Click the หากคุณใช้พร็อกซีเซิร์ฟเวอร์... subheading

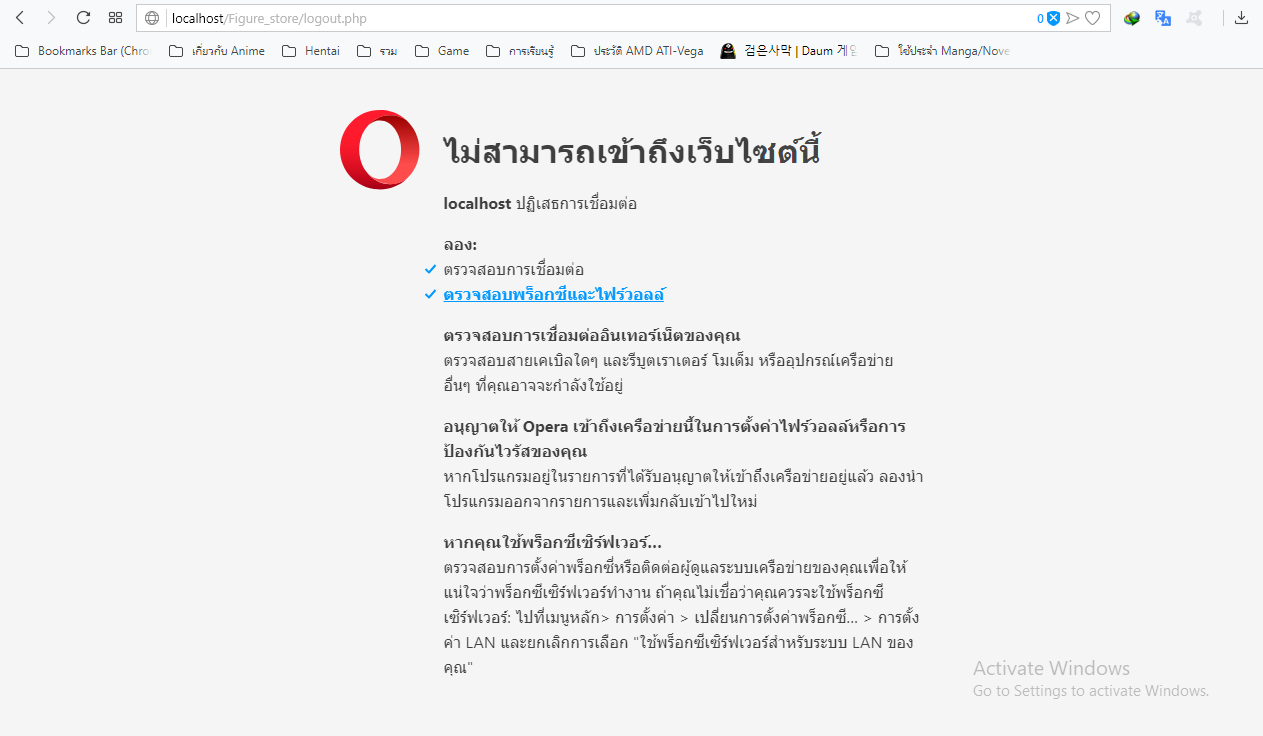(553, 543)
